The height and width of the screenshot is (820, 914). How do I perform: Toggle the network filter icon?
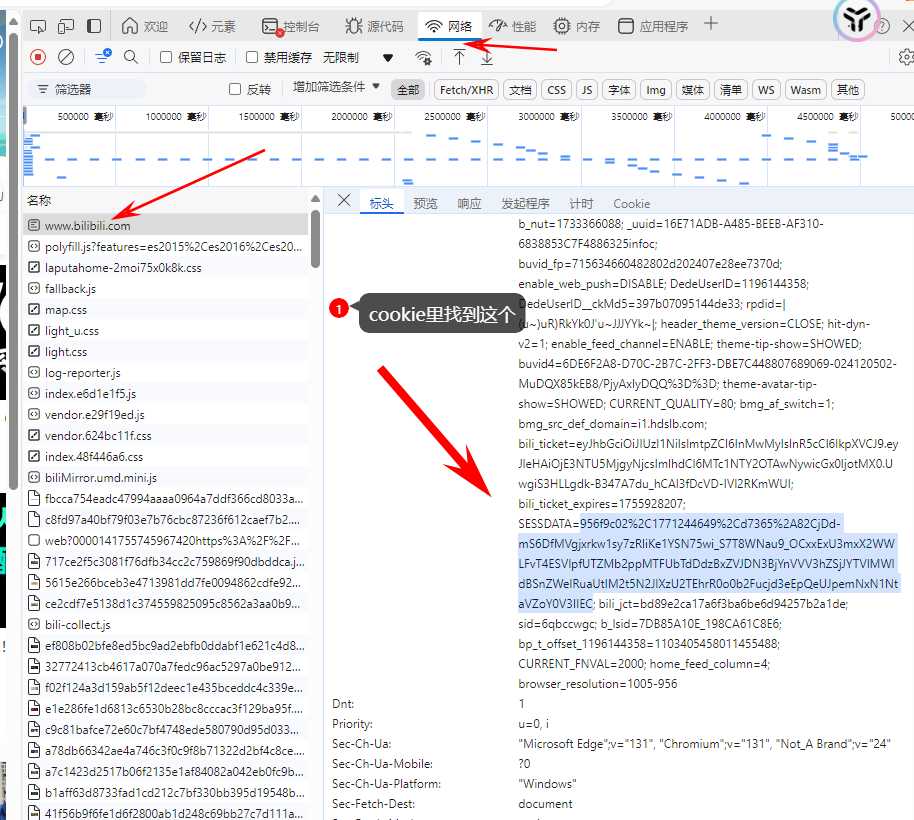(103, 57)
